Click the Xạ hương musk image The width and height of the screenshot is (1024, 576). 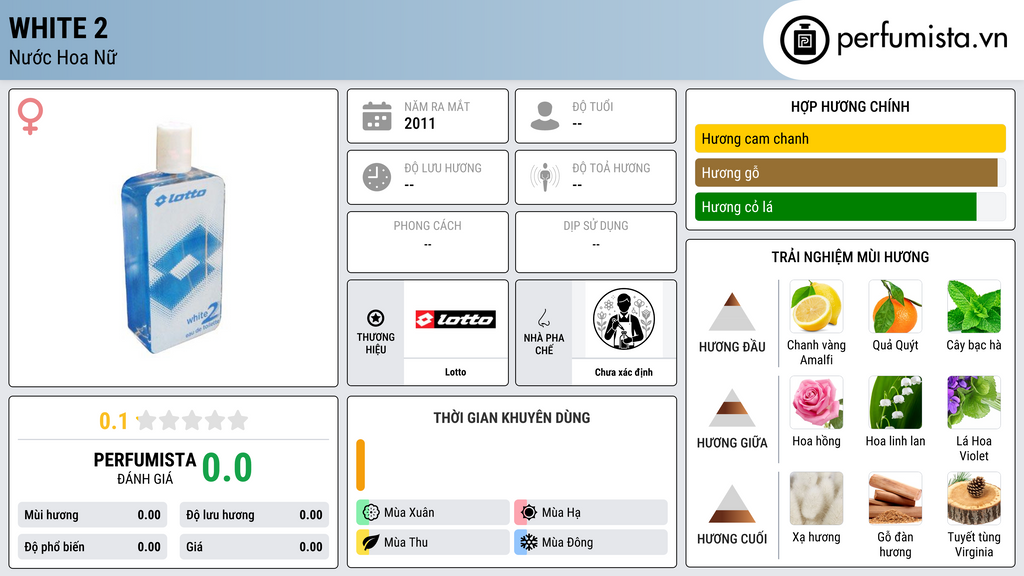[x=816, y=499]
